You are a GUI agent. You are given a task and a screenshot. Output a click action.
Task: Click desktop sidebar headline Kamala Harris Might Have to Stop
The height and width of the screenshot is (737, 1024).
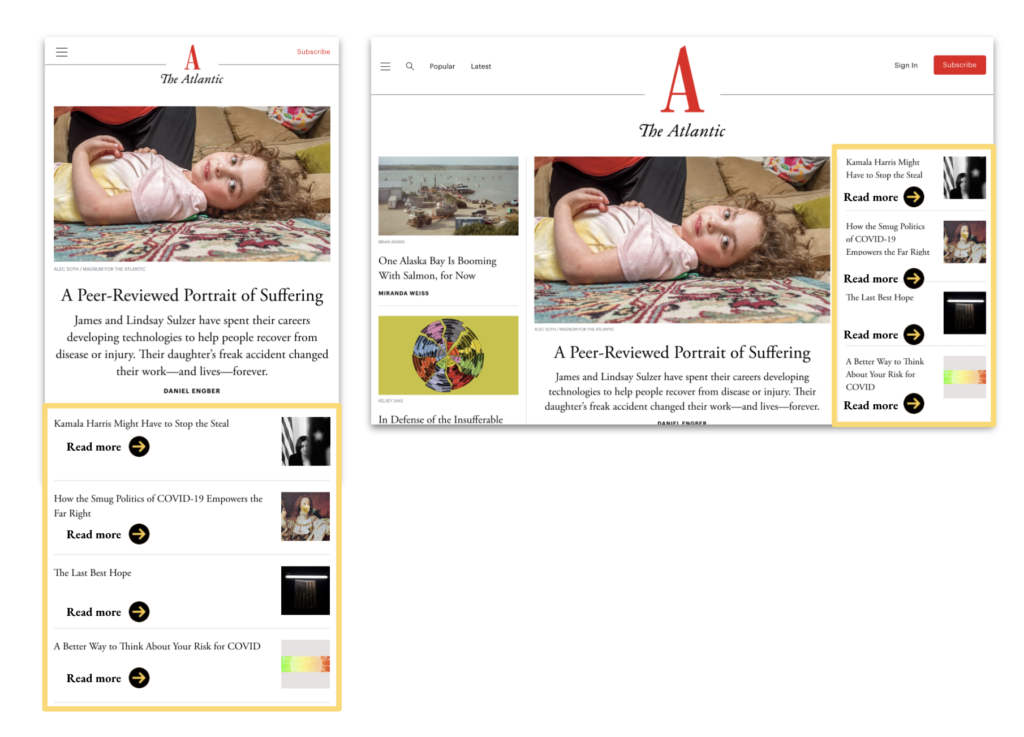coord(884,168)
